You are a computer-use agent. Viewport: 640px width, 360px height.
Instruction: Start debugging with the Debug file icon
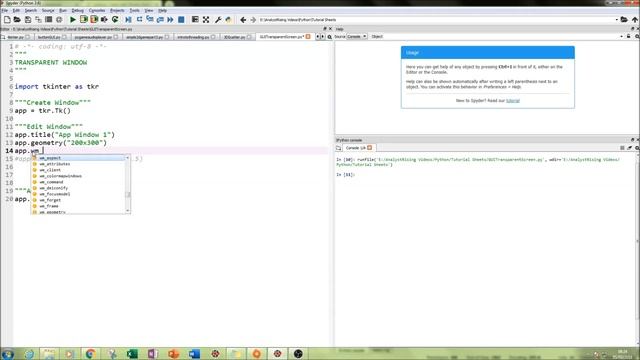coord(129,20)
